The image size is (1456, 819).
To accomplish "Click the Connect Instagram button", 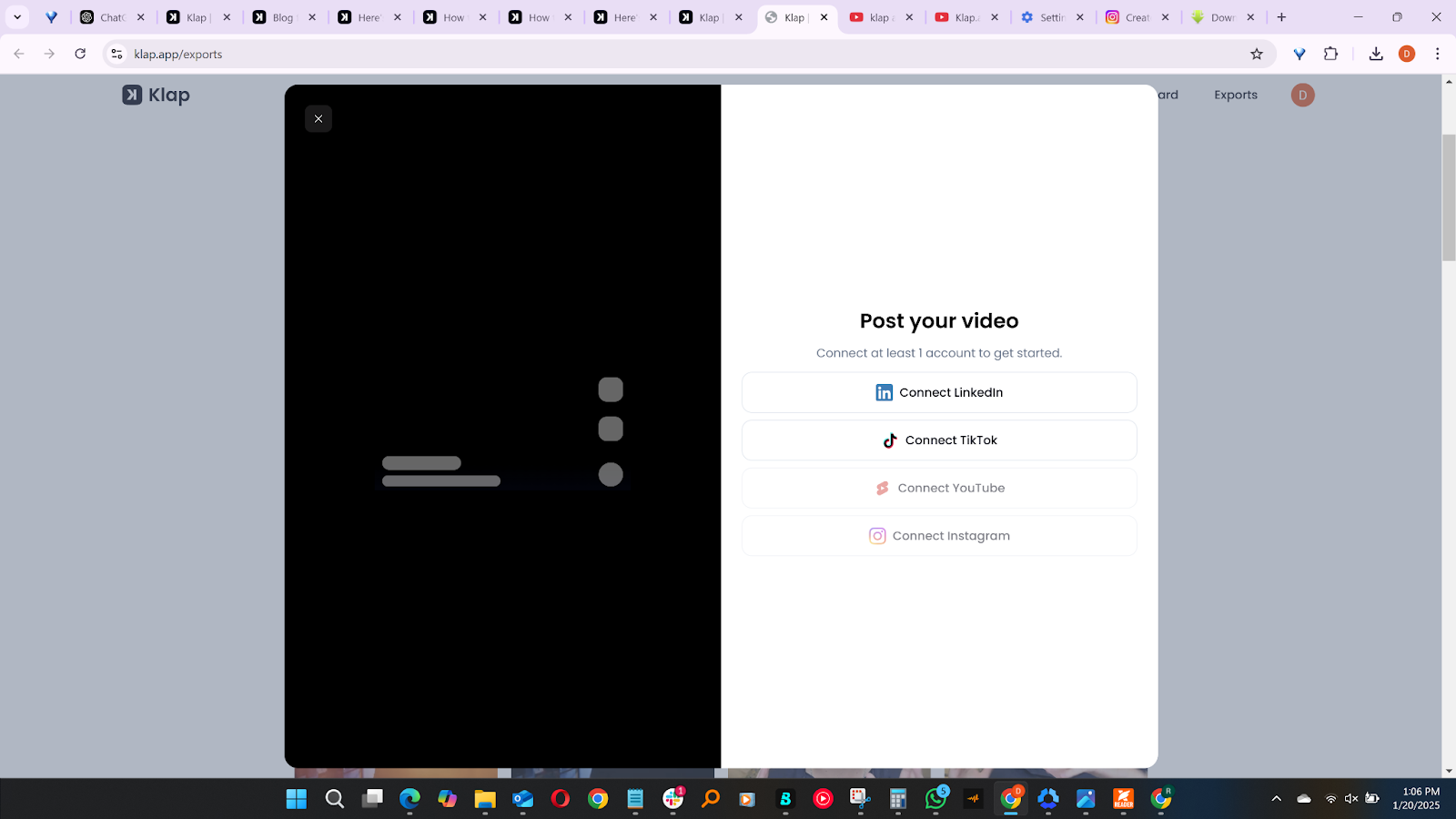I will tap(939, 536).
